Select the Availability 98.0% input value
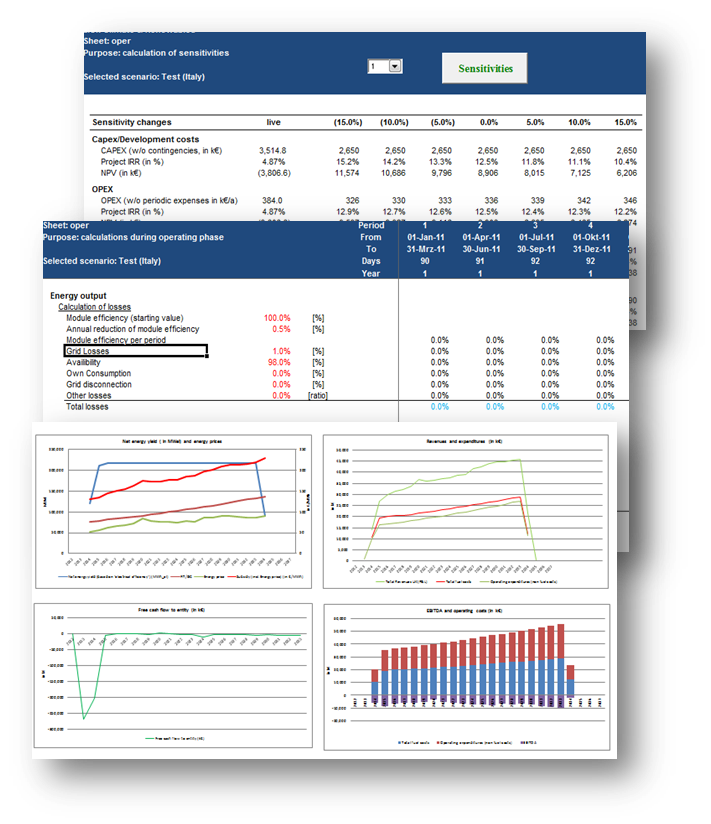711x824 pixels. pos(277,362)
